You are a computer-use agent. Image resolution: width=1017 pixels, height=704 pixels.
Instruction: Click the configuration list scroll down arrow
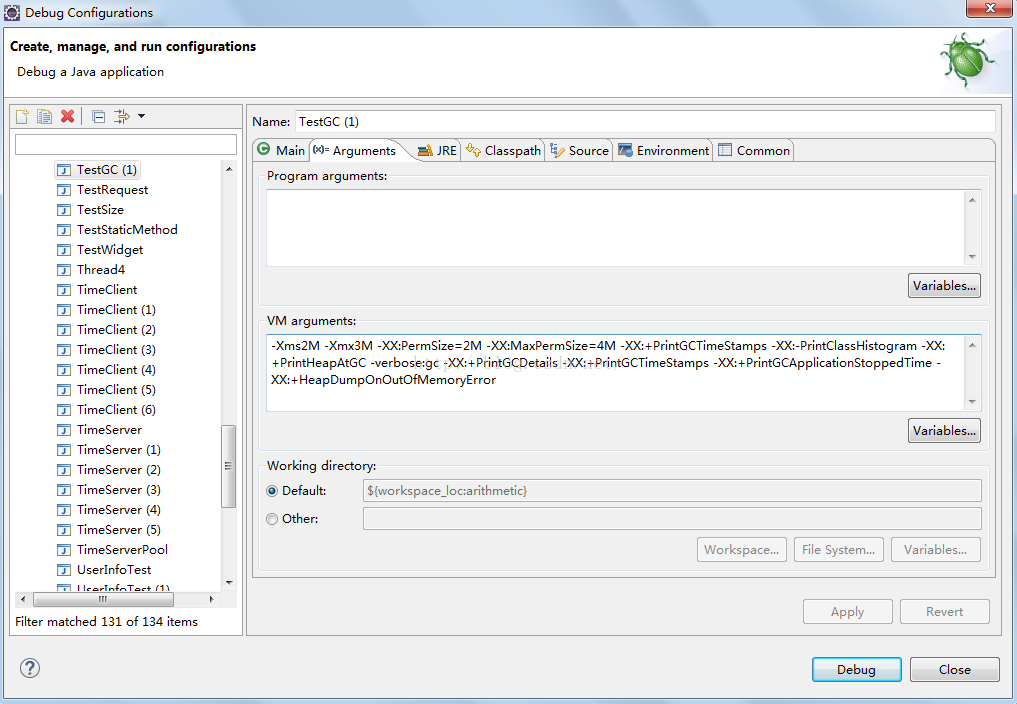(x=229, y=583)
